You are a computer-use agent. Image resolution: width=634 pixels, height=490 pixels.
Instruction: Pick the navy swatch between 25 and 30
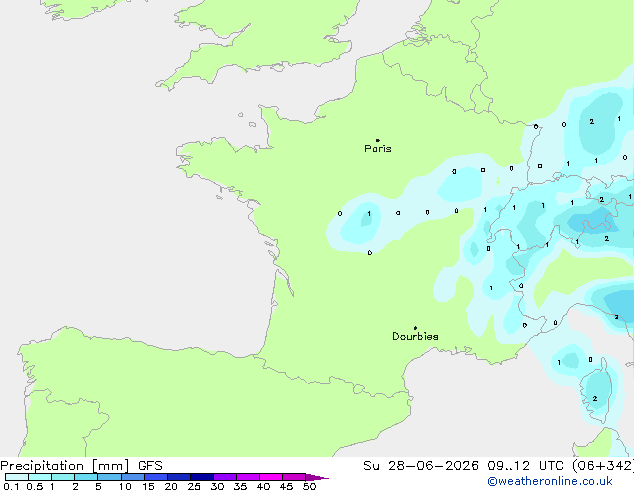202,477
